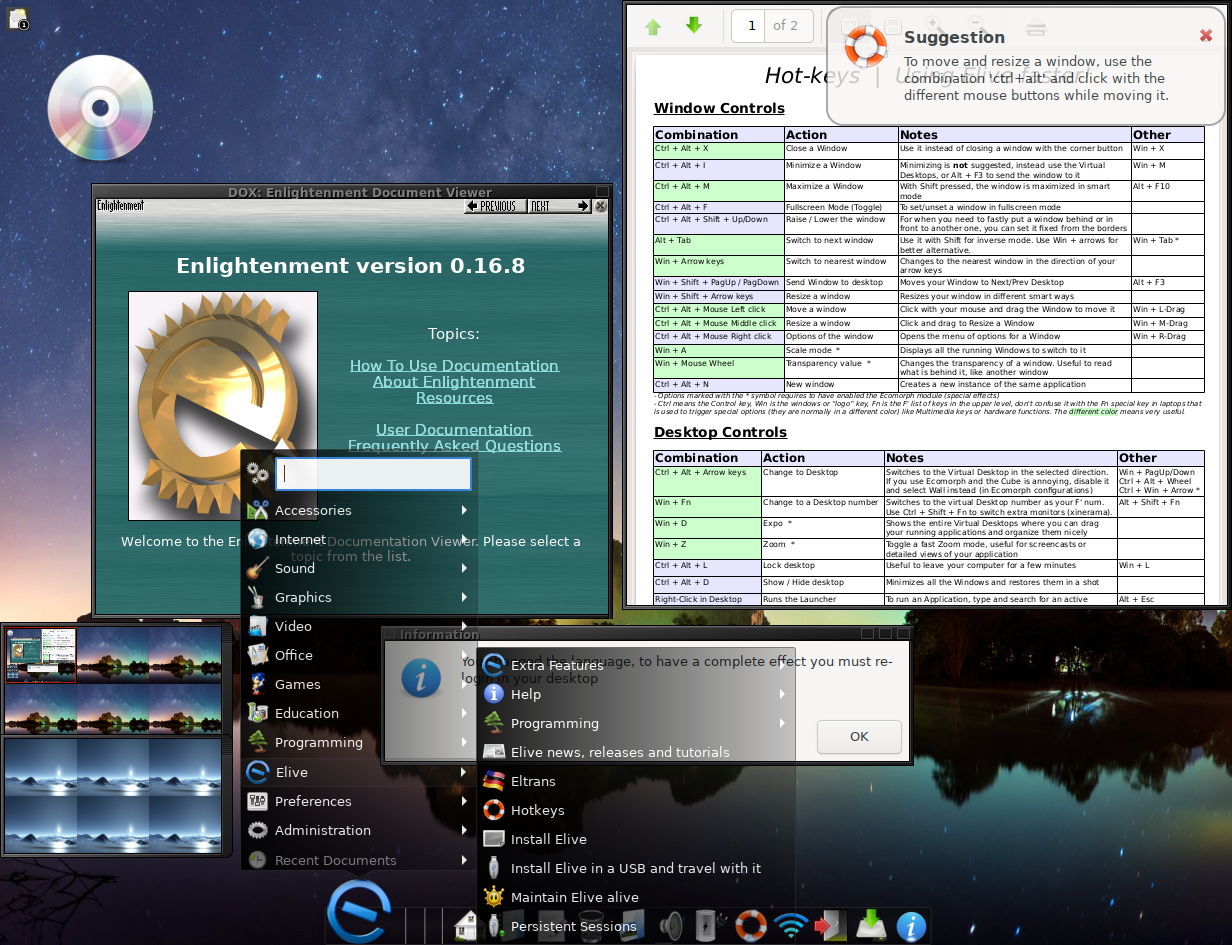
Task: Click the big Elive logo launcher in the dock
Action: [359, 910]
